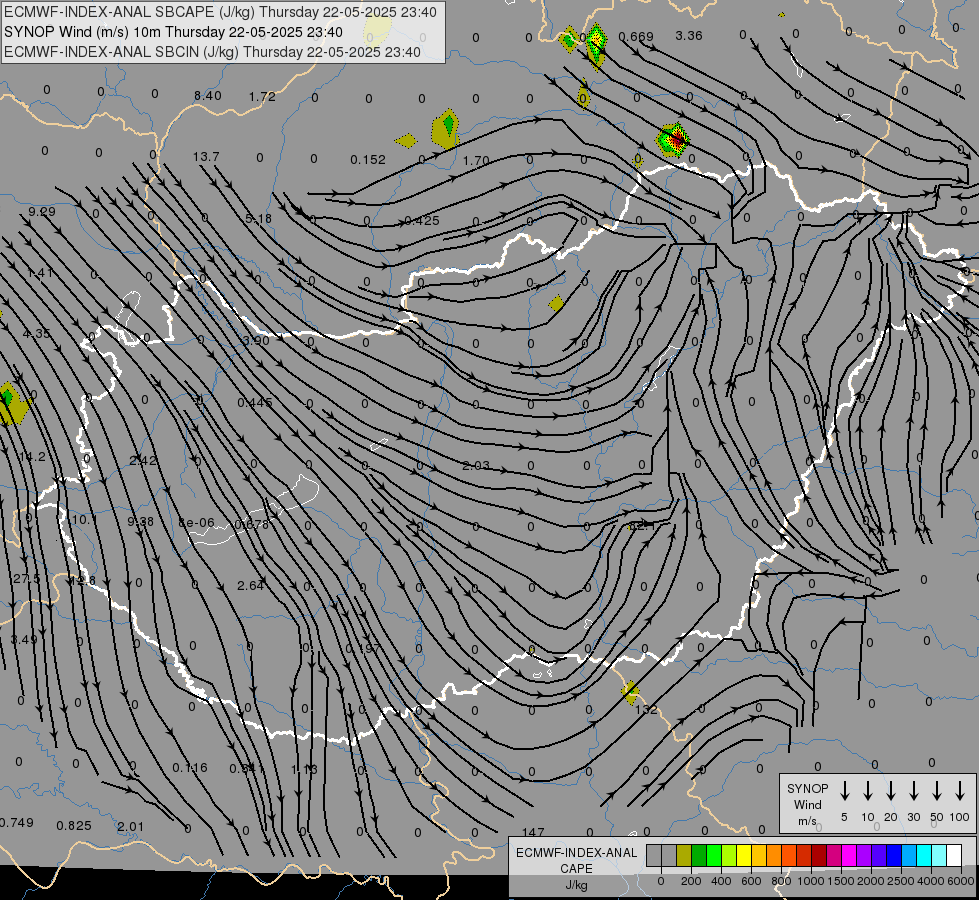
Task: Click the 600 tick label on CAPE scale
Action: coord(751,881)
